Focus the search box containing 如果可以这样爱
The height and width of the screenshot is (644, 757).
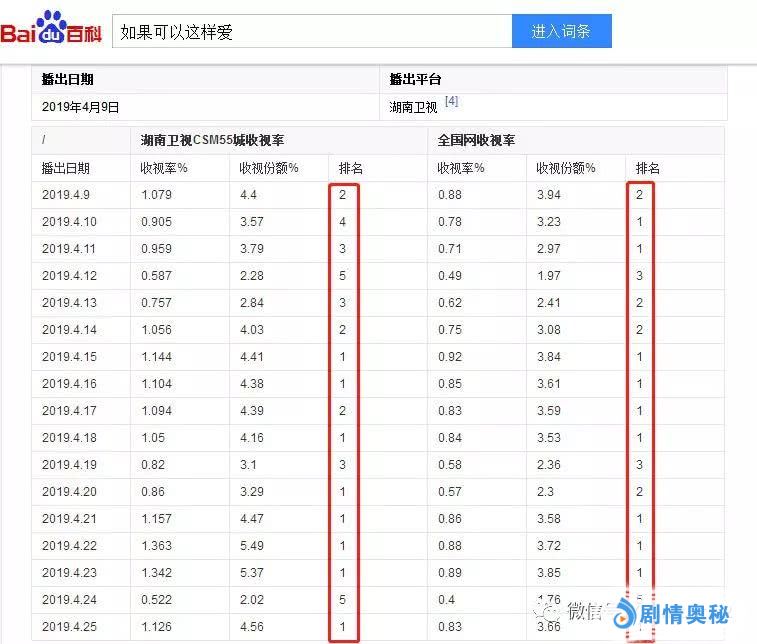click(x=310, y=31)
